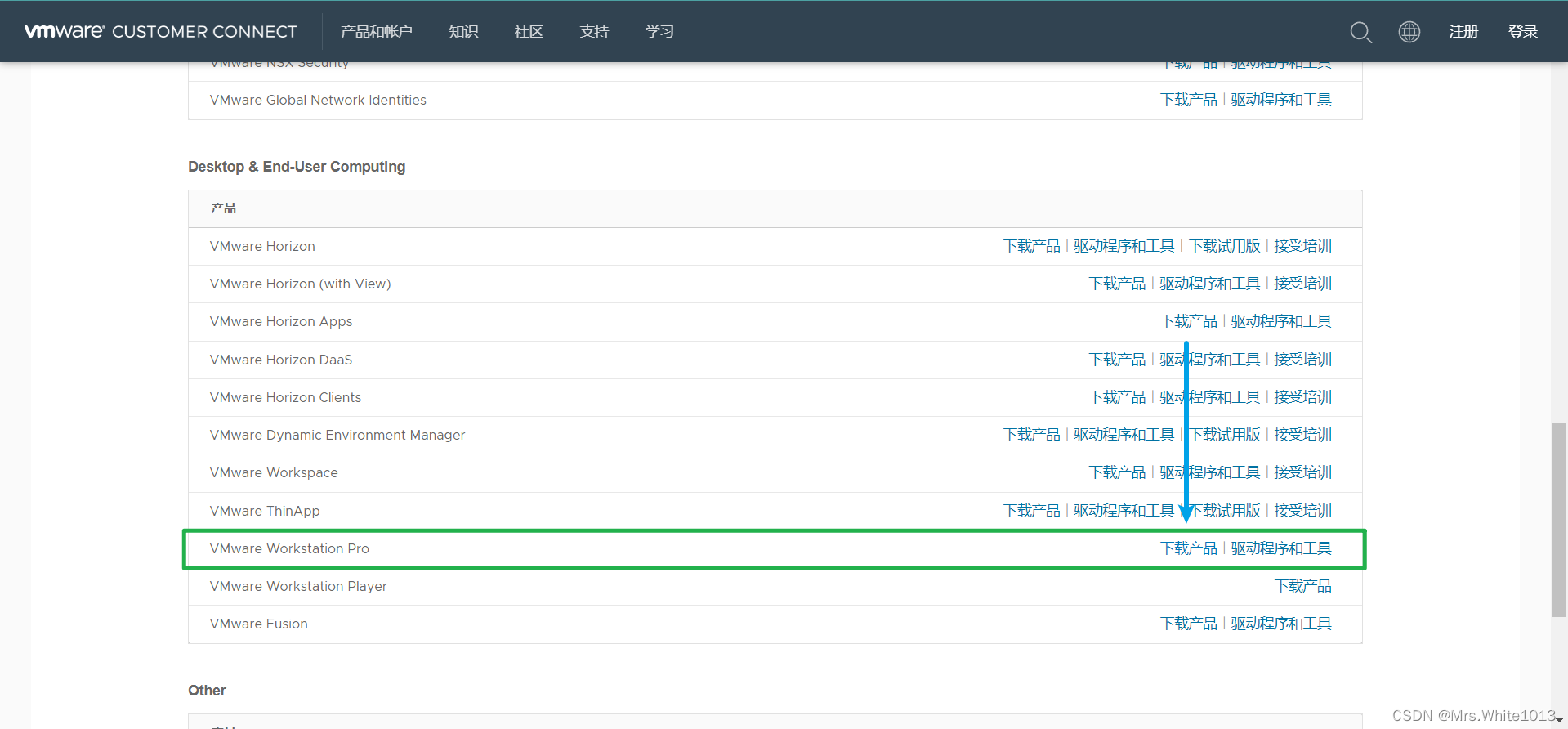Download product for VMware ThinApp
The image size is (1568, 729).
[1032, 511]
